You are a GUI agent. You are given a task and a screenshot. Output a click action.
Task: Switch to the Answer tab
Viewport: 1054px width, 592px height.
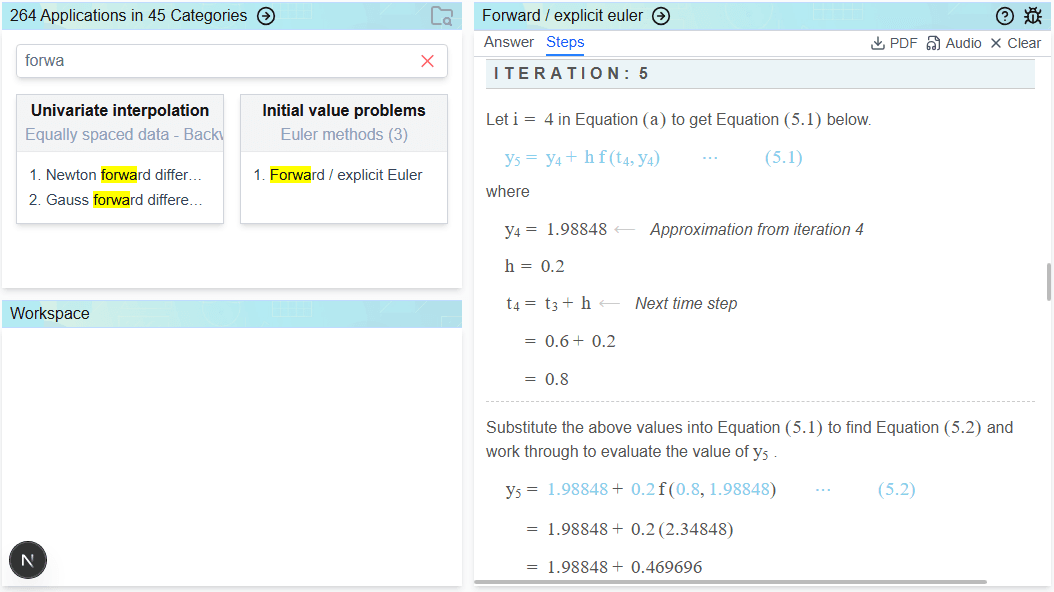point(509,42)
